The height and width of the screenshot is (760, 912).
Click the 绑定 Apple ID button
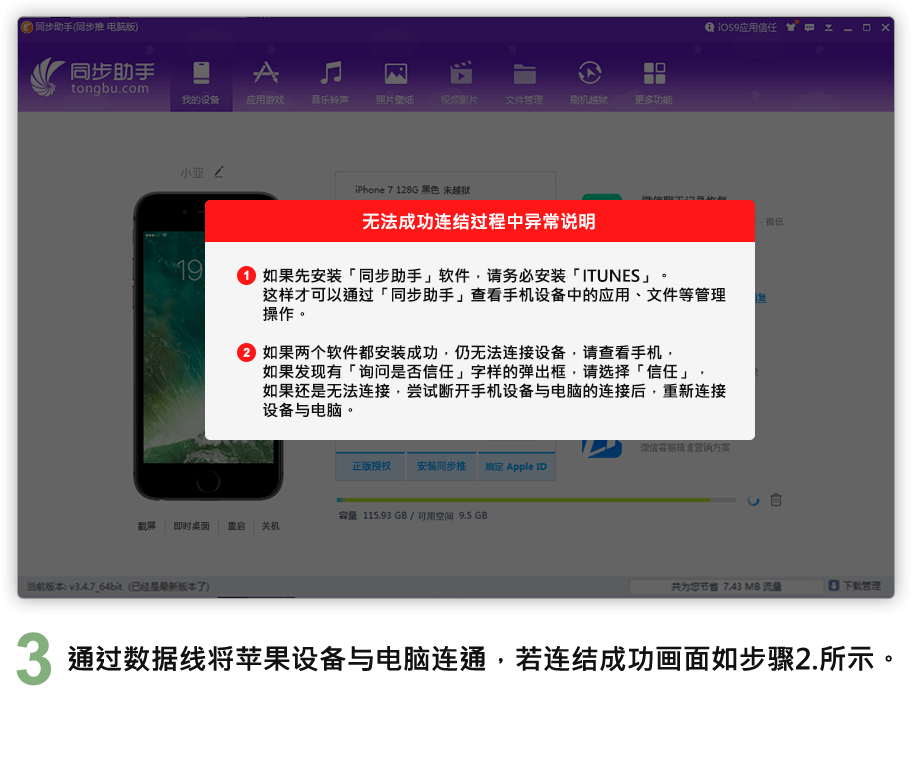pos(516,467)
